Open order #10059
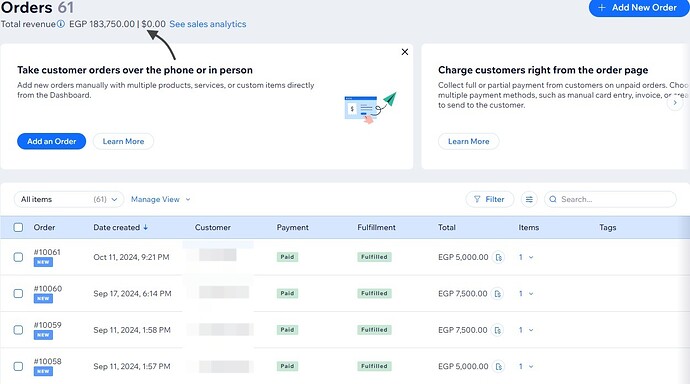 point(48,325)
